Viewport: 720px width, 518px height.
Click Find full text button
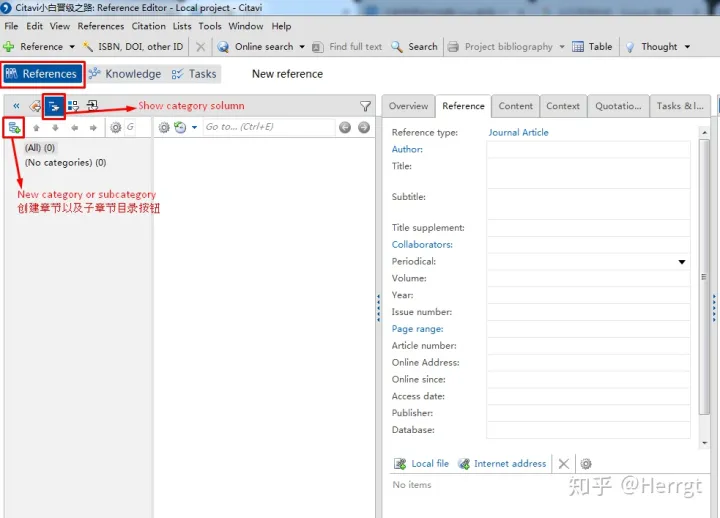coord(347,46)
